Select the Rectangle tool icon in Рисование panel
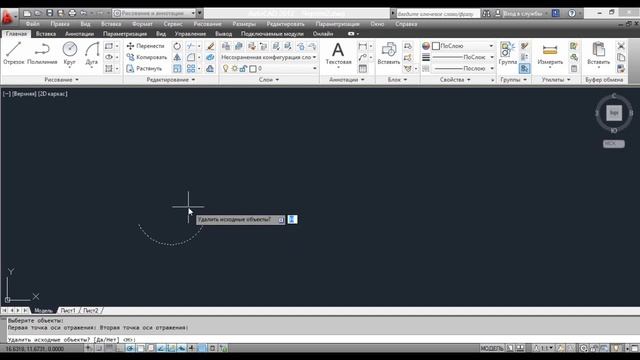The width and height of the screenshot is (640, 360). [109, 46]
